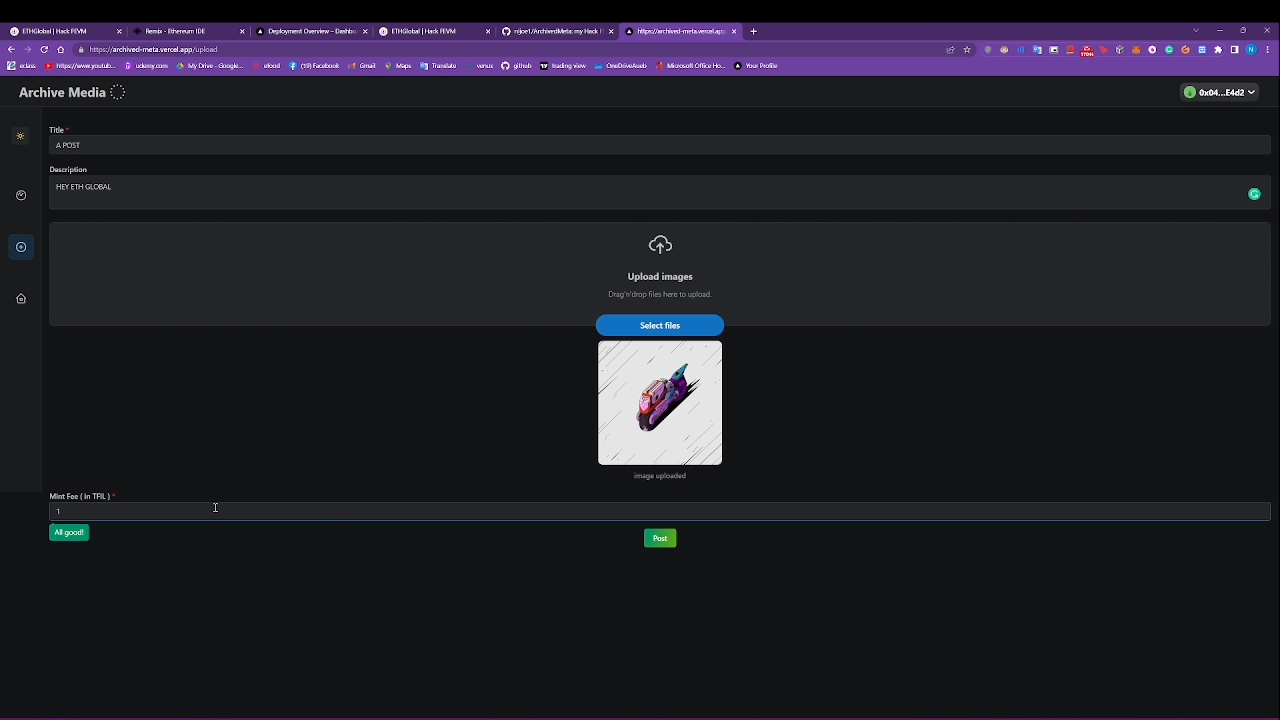Screen dimensions: 1280x720
Task: Click the Mint Fee input field
Action: pos(660,511)
